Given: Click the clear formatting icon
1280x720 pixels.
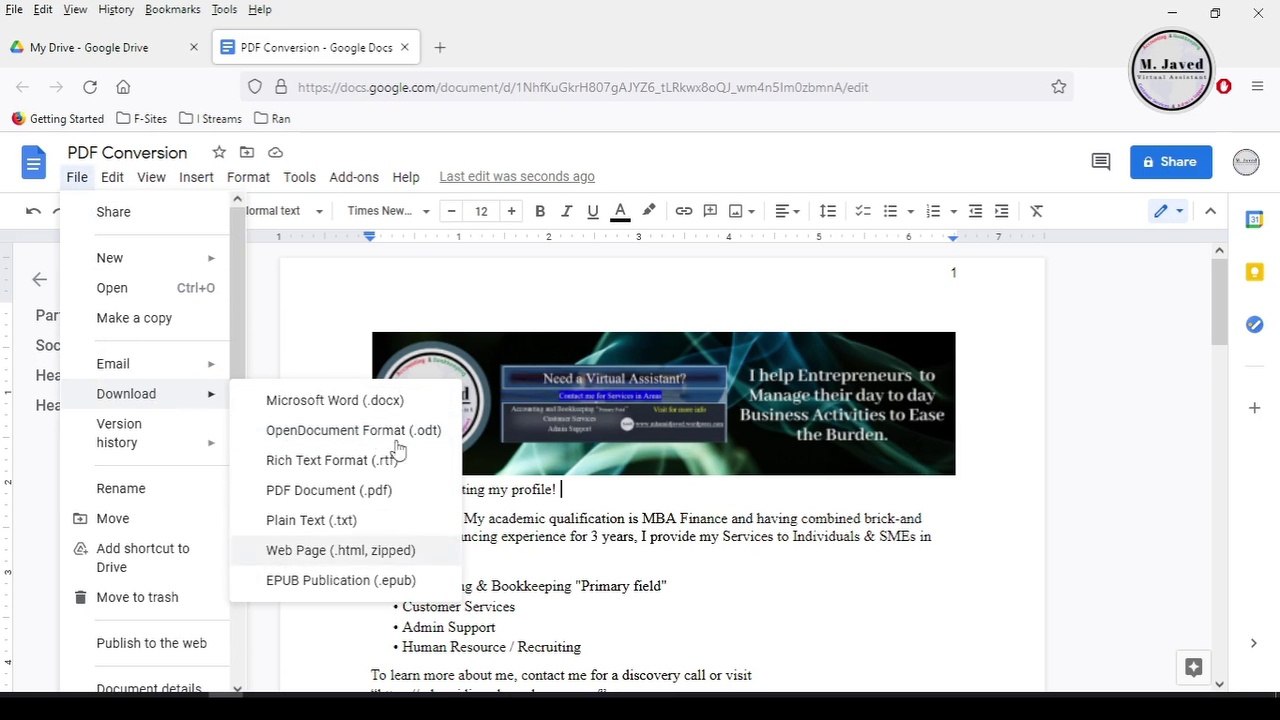Looking at the screenshot, I should coord(1037,211).
